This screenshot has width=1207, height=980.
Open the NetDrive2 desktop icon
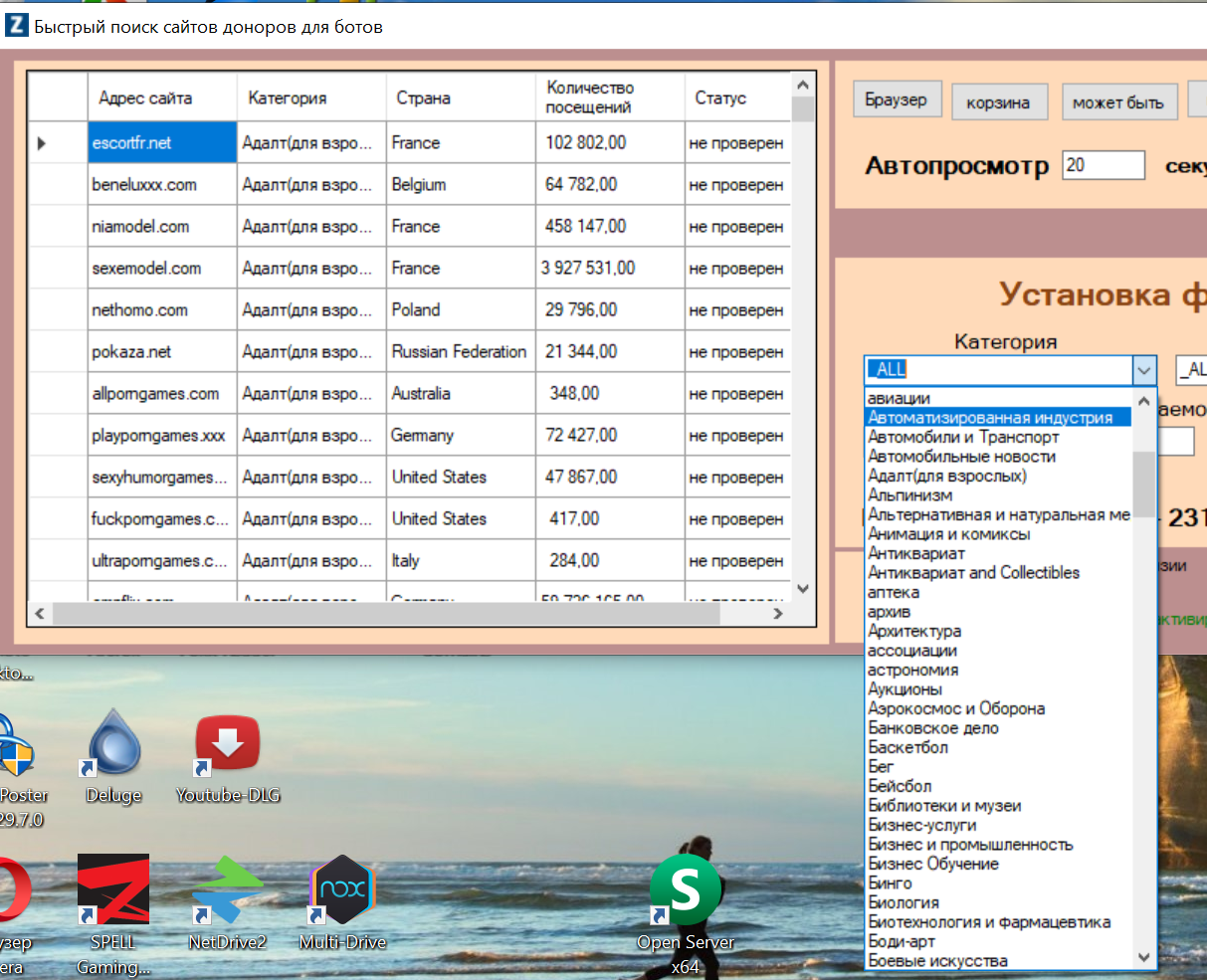coord(228,889)
